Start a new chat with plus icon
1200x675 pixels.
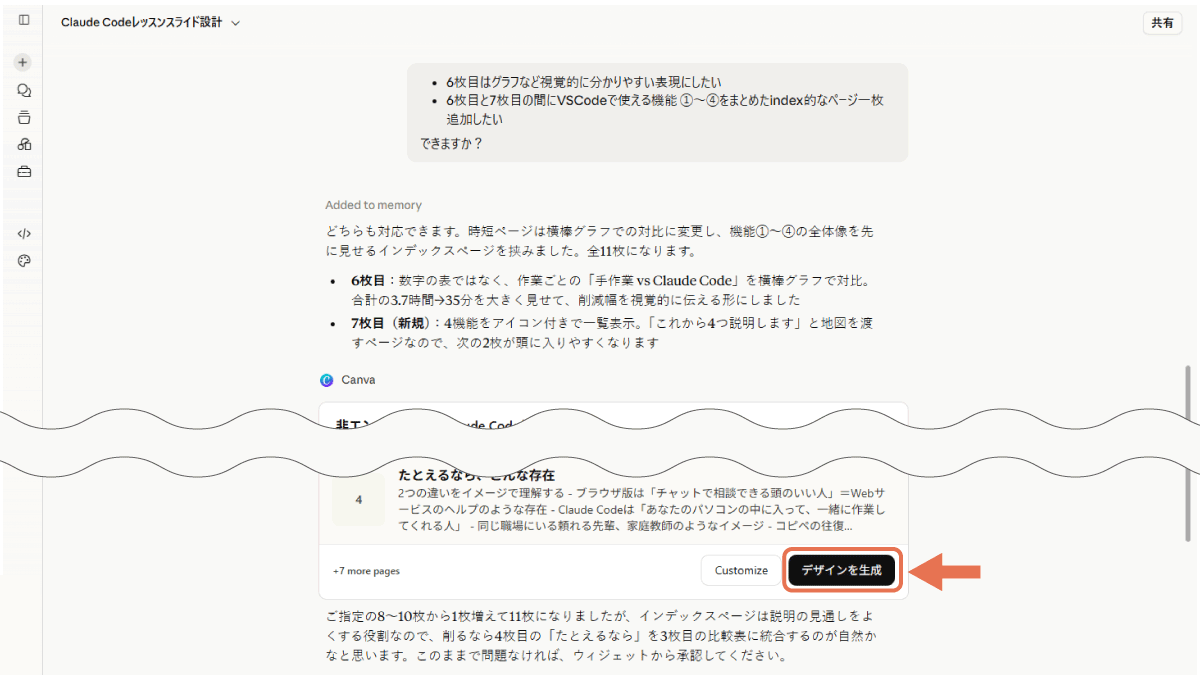23,62
